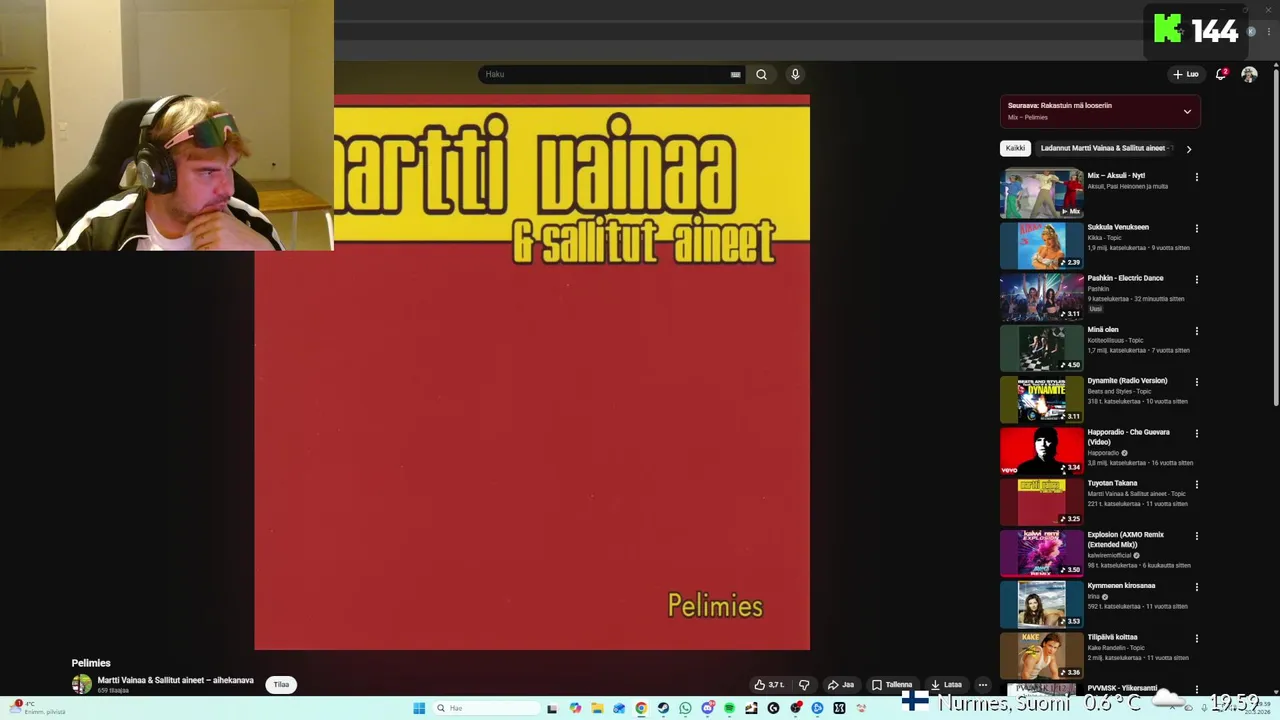
Task: Play the Kymmenen kirosanaa thumbnail
Action: (1041, 604)
